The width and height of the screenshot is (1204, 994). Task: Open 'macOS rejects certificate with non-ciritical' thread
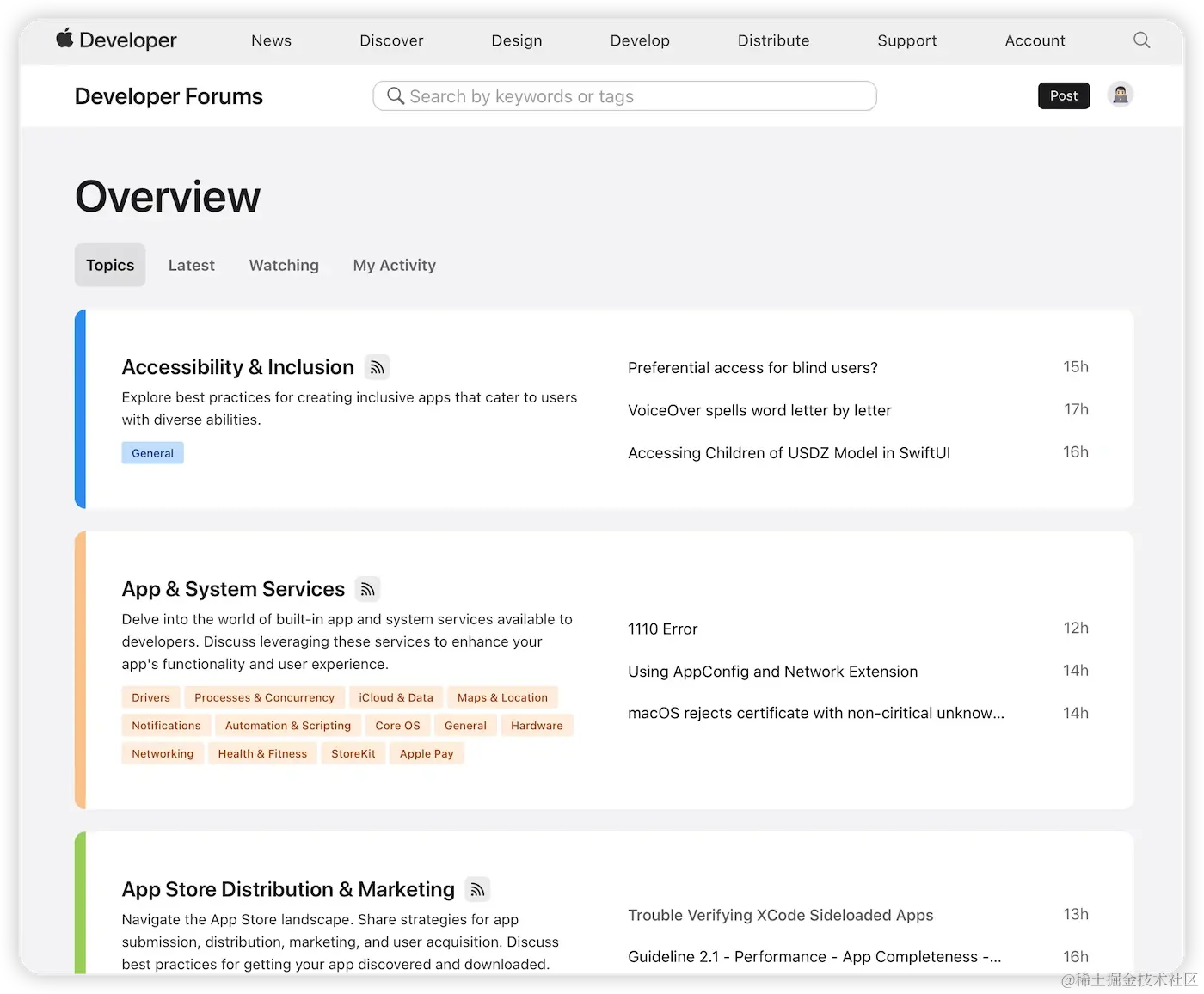click(815, 713)
